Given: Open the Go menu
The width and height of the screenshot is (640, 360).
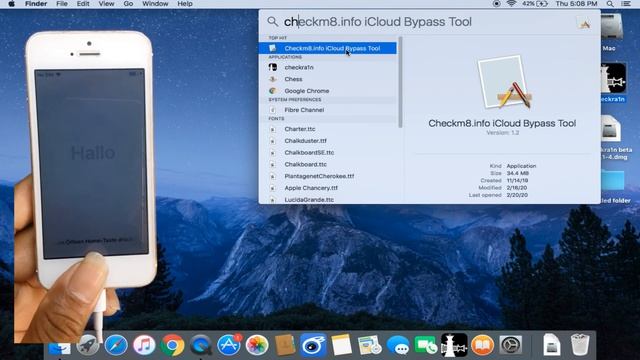Looking at the screenshot, I should pyautogui.click(x=128, y=4).
